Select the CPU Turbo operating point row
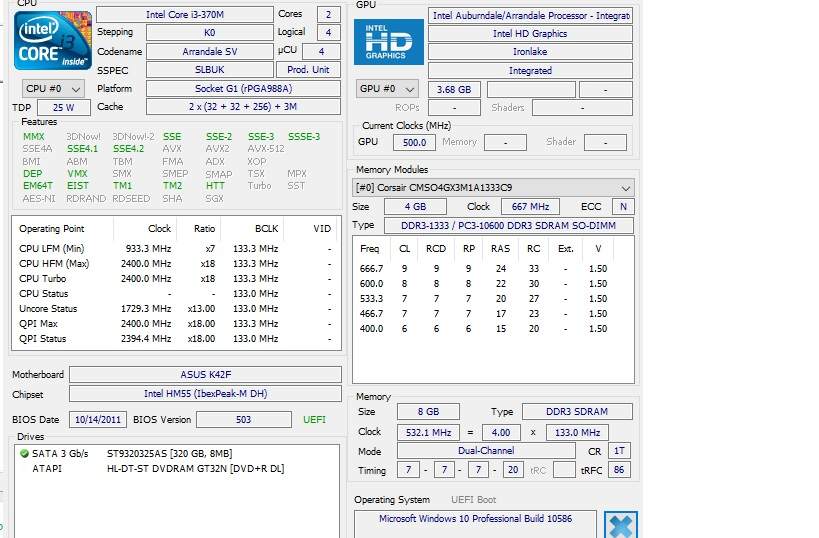This screenshot has width=819, height=538. coord(175,278)
